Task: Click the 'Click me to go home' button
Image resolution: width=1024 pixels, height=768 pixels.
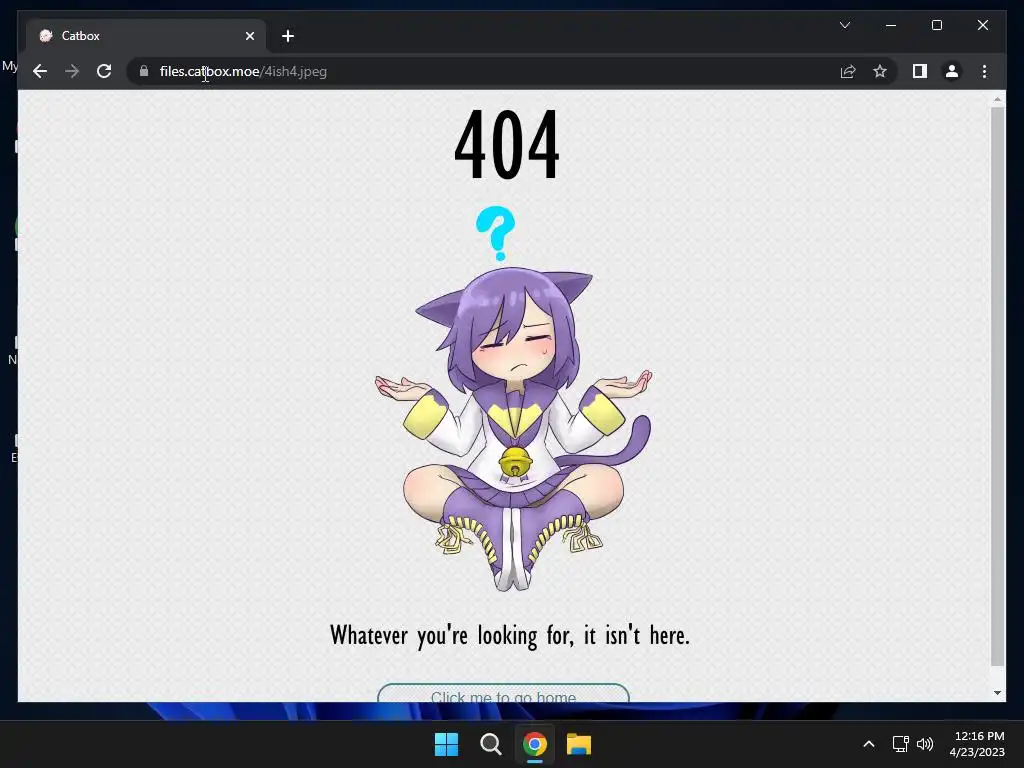Action: pyautogui.click(x=503, y=693)
